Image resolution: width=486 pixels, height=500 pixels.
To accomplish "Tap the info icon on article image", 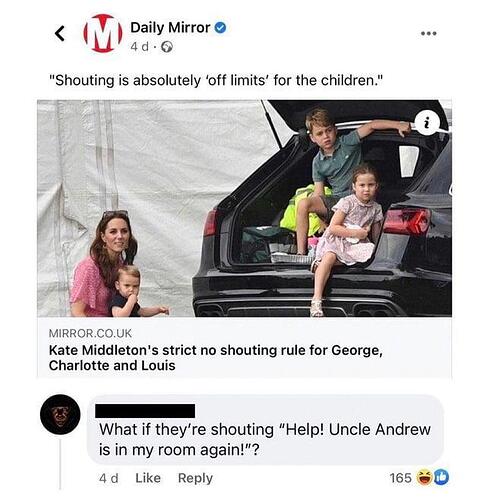I will pyautogui.click(x=427, y=123).
